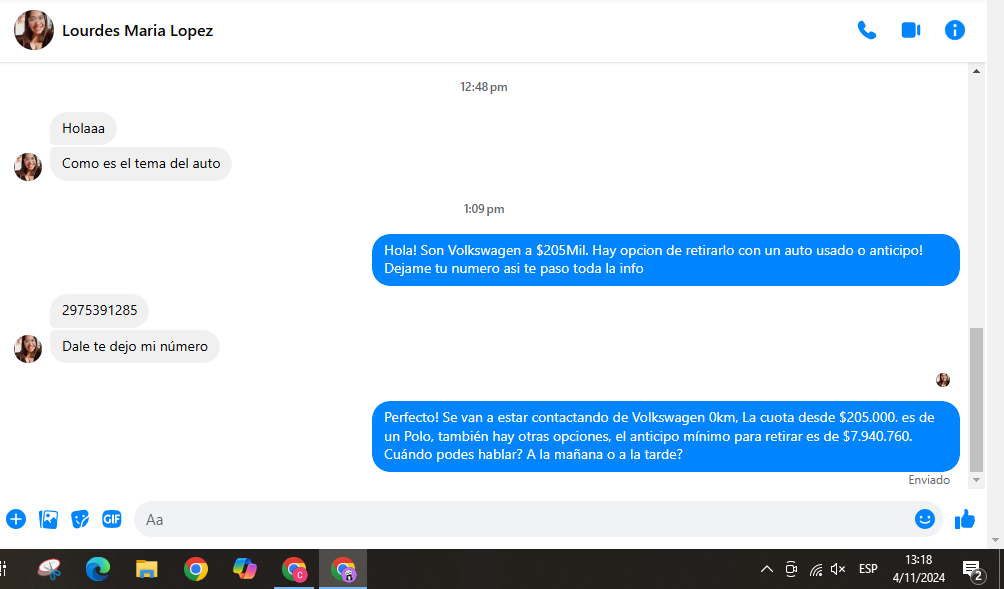
Task: Toggle mute on the volume icon
Action: pos(838,569)
